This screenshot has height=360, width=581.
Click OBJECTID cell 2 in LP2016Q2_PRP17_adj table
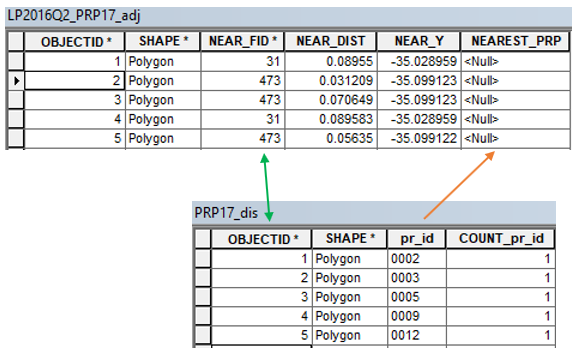click(x=74, y=80)
